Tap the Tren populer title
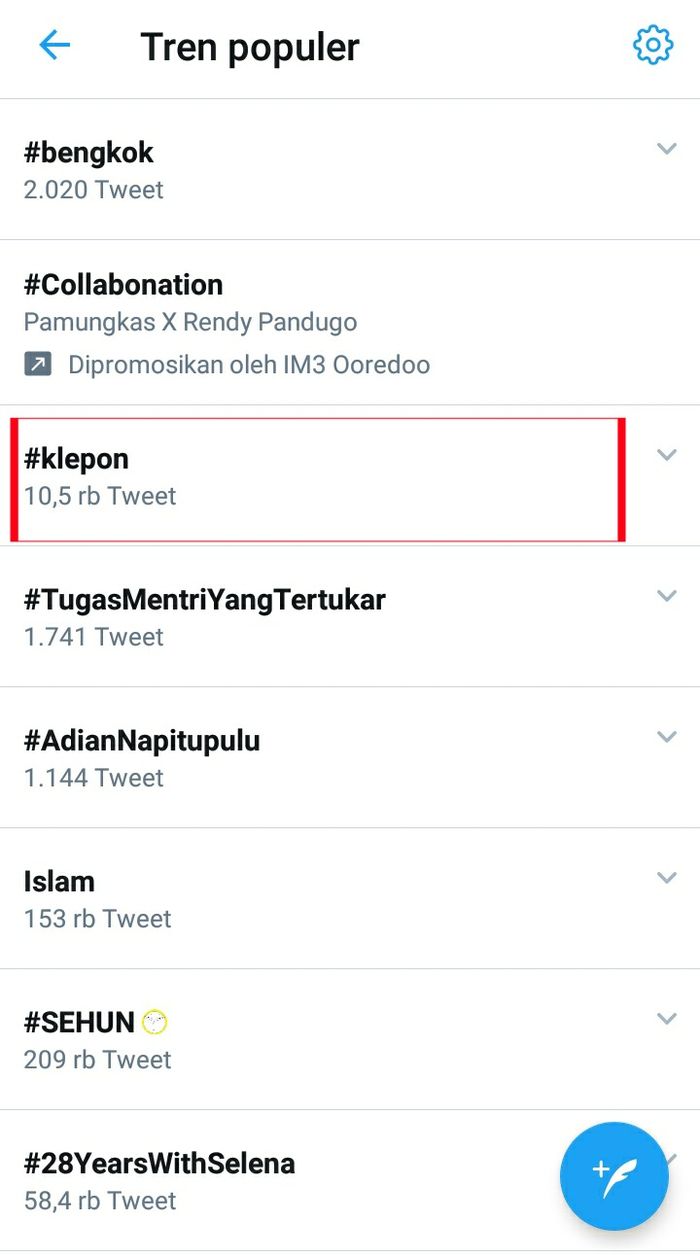The width and height of the screenshot is (700, 1255). click(250, 47)
